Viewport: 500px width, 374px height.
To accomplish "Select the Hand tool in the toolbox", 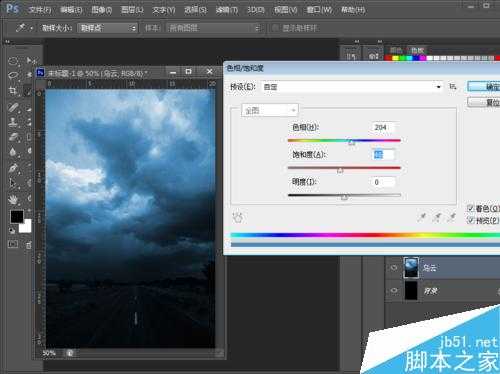I will [x=13, y=199].
